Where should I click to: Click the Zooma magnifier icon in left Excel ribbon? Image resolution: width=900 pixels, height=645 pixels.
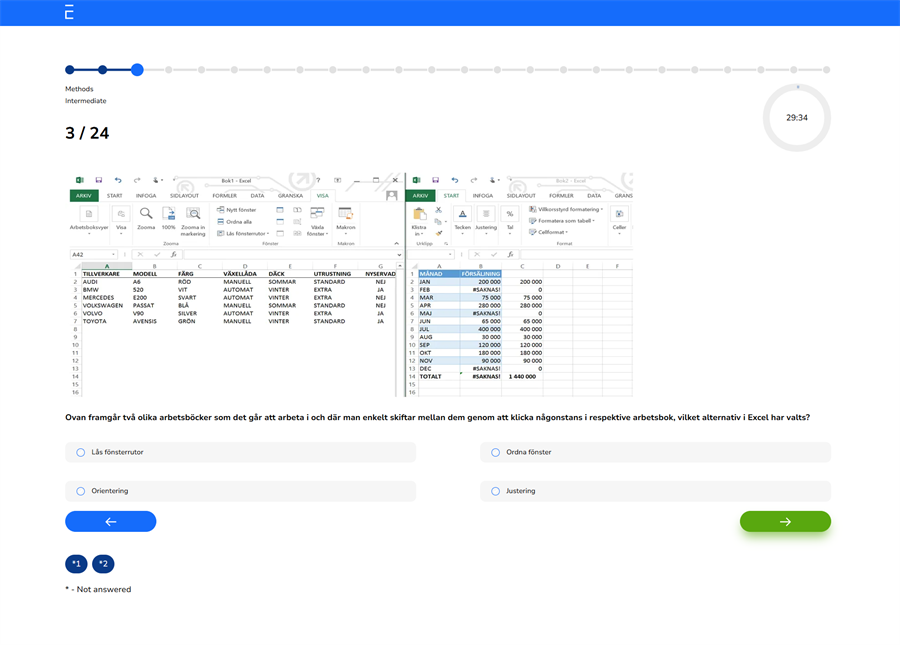[x=146, y=214]
